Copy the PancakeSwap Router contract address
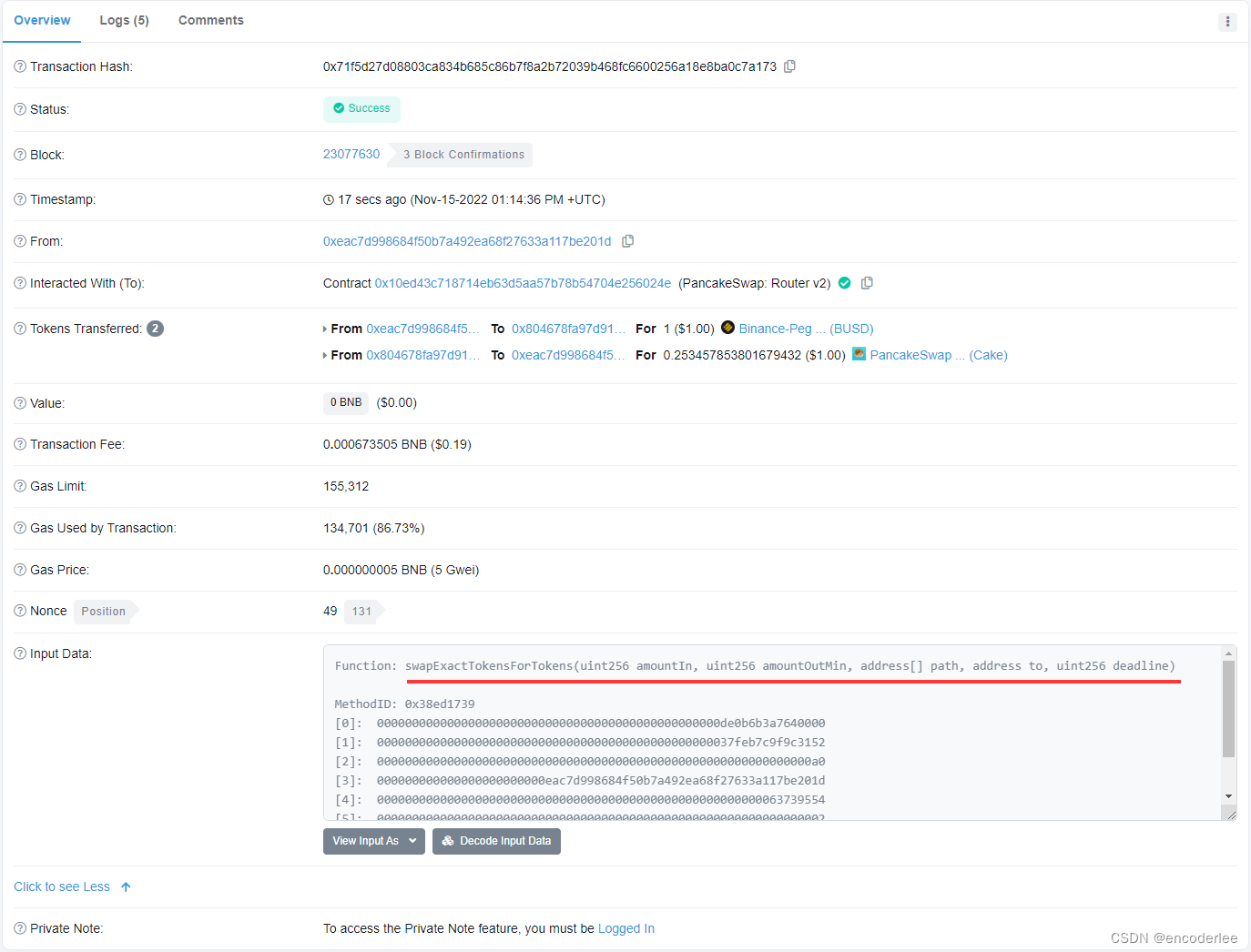The width and height of the screenshot is (1251, 952). (867, 283)
